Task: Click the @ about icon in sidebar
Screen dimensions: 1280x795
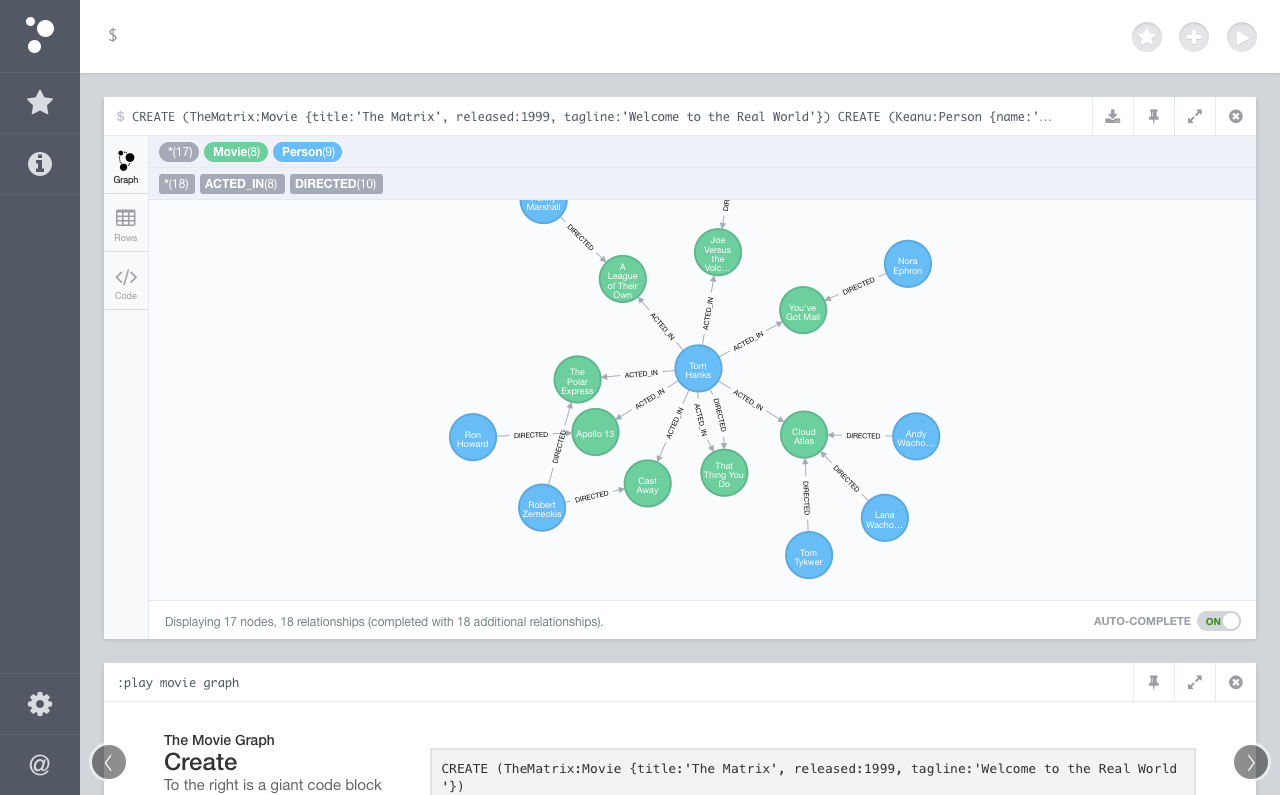Action: (x=40, y=765)
